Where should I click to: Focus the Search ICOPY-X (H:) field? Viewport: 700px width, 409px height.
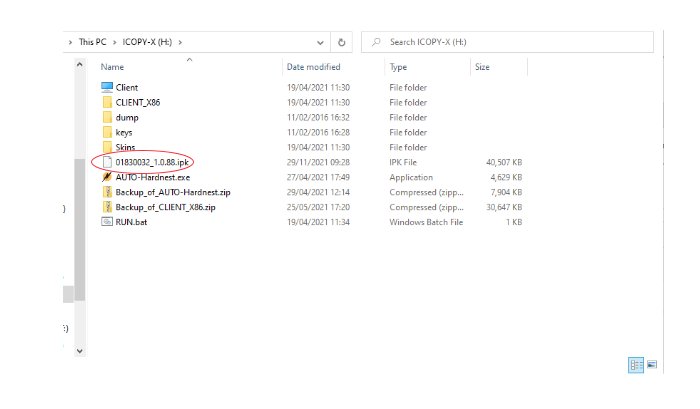pyautogui.click(x=507, y=42)
